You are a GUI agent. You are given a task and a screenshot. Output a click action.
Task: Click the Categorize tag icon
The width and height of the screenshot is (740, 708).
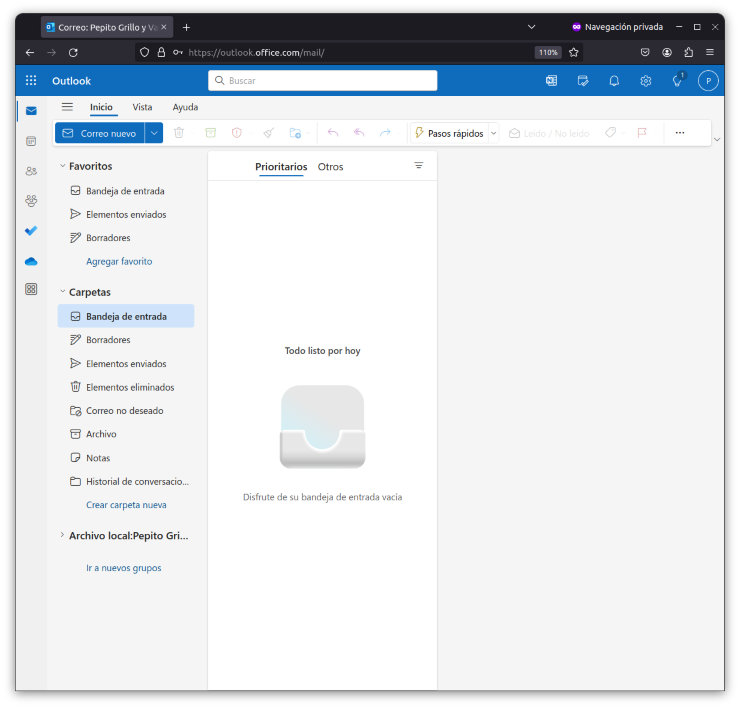click(x=610, y=133)
